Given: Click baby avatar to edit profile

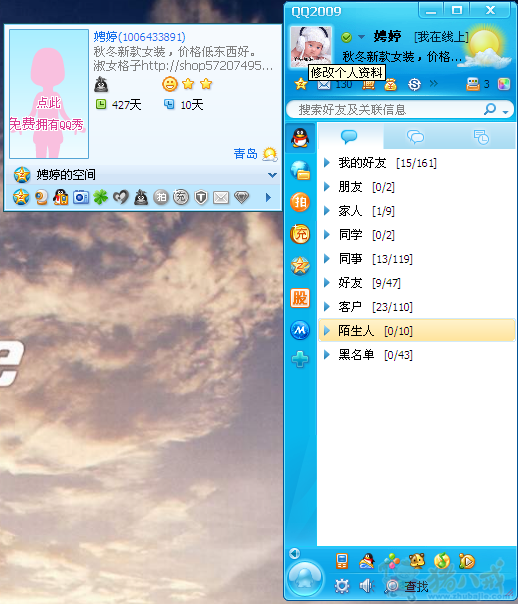Looking at the screenshot, I should point(310,45).
